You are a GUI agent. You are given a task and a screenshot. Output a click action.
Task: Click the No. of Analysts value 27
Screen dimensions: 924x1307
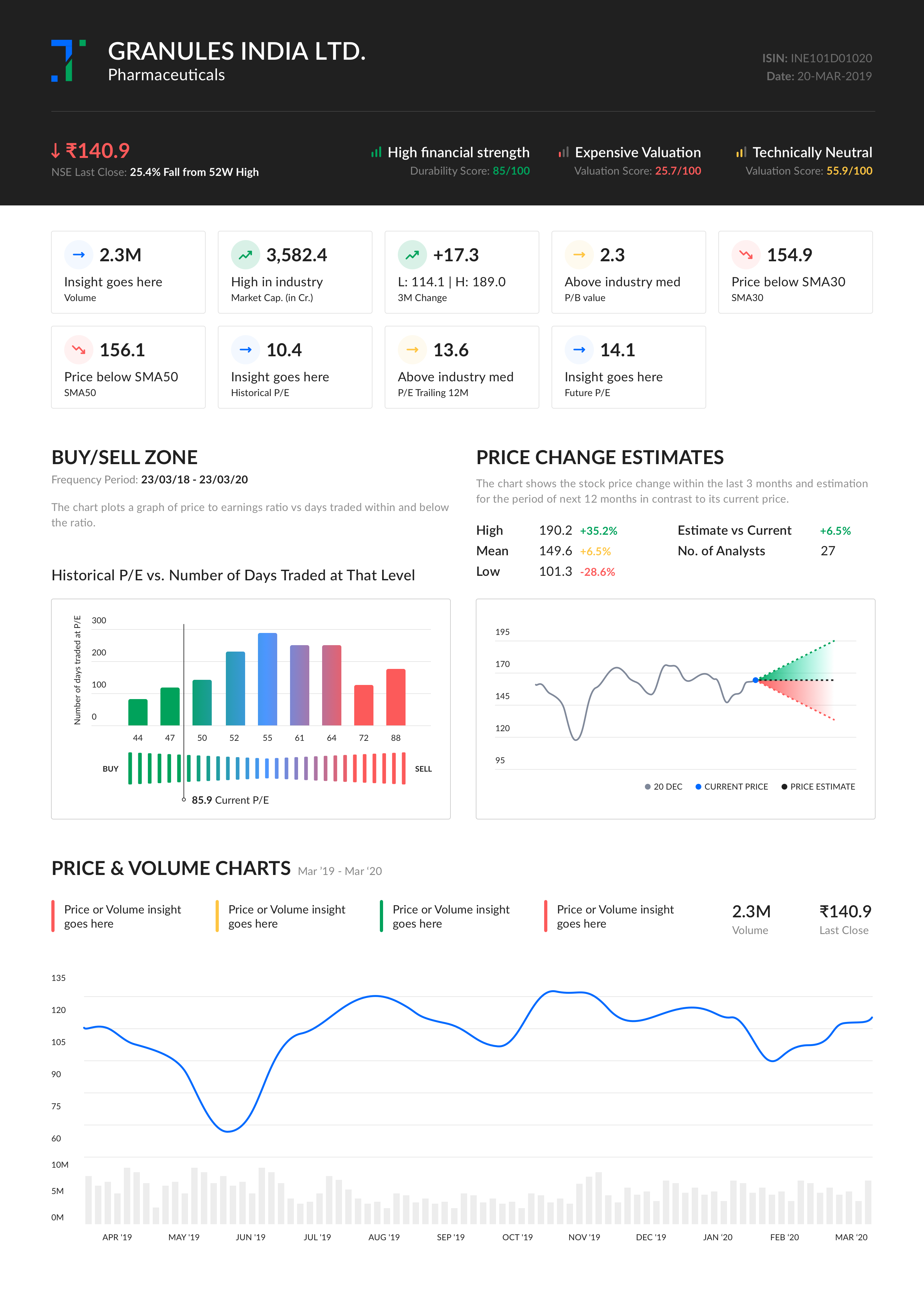tap(828, 551)
